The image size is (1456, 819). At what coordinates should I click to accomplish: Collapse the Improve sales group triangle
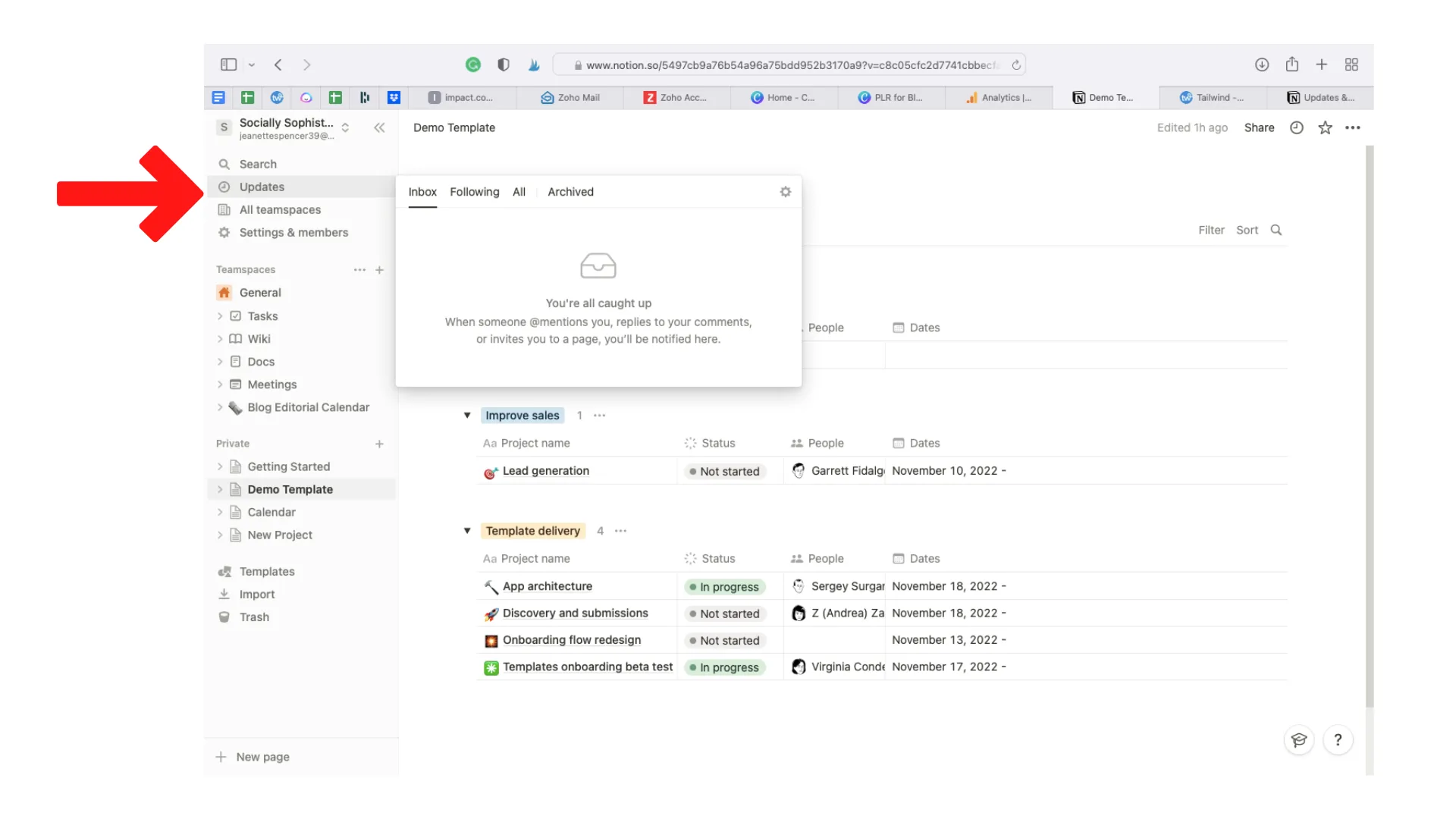(x=467, y=416)
